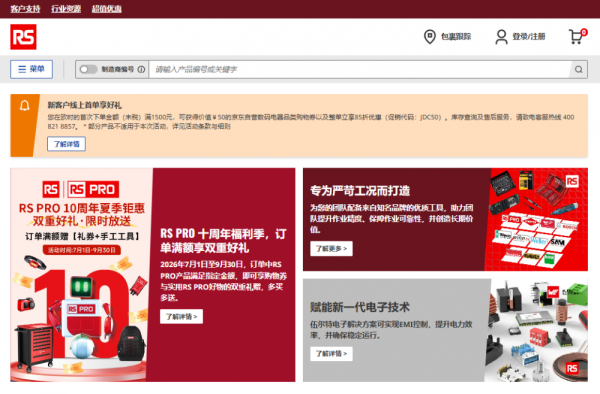The height and width of the screenshot is (394, 600).
Task: Click 了解详情 on the 赋能新一代电子技术 card
Action: point(331,353)
